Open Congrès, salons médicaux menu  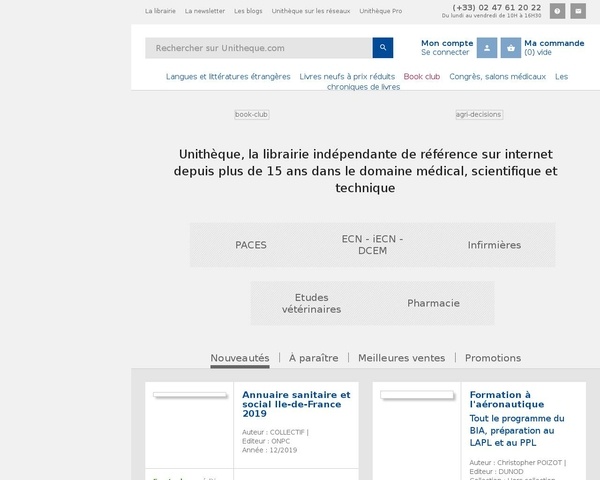pyautogui.click(x=497, y=77)
